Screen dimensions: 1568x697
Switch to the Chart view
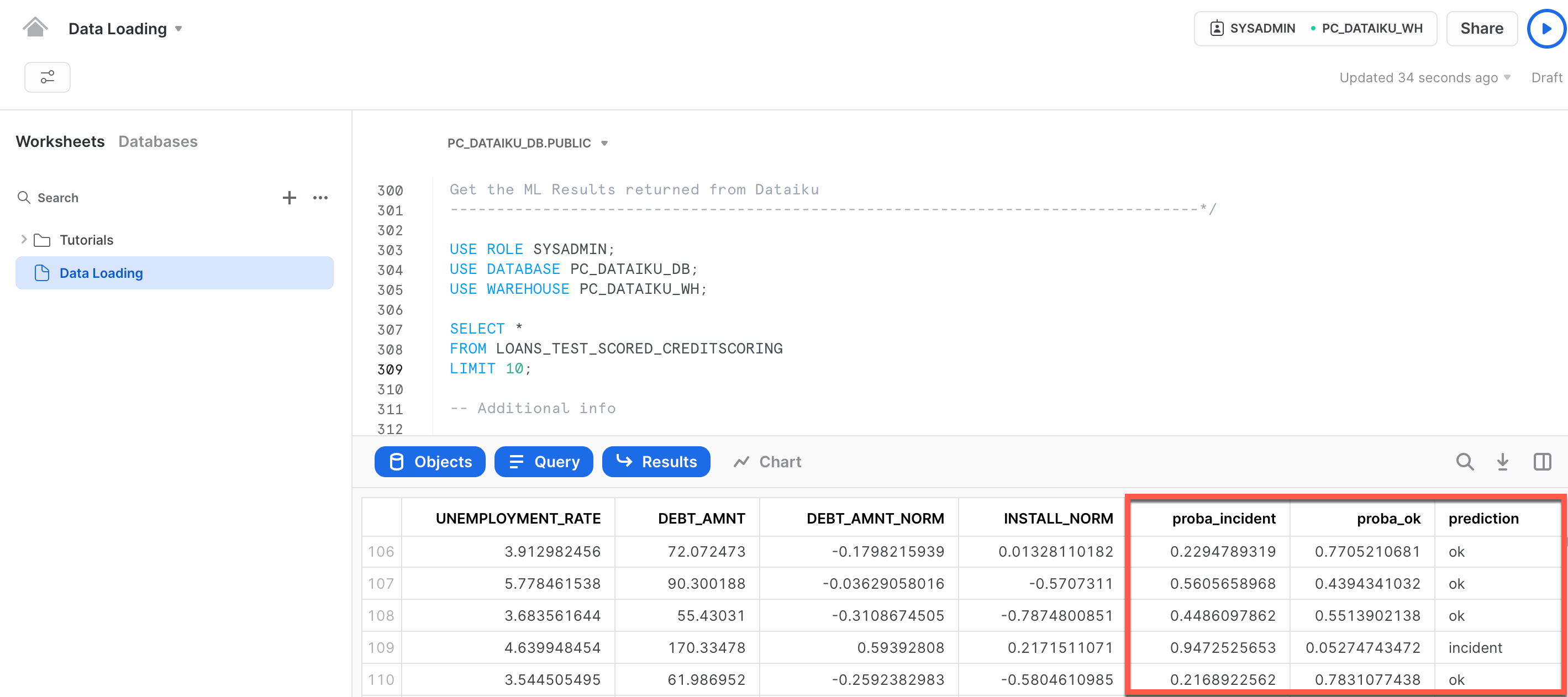(x=767, y=462)
